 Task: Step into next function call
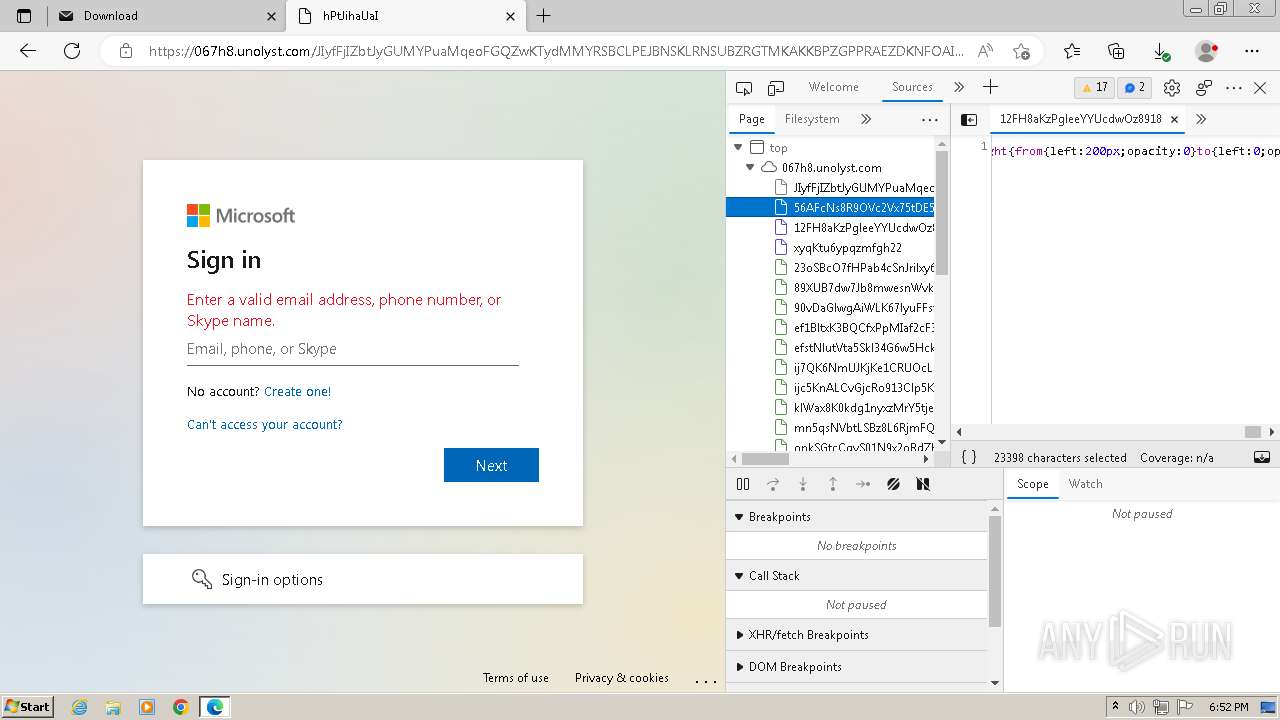point(803,484)
